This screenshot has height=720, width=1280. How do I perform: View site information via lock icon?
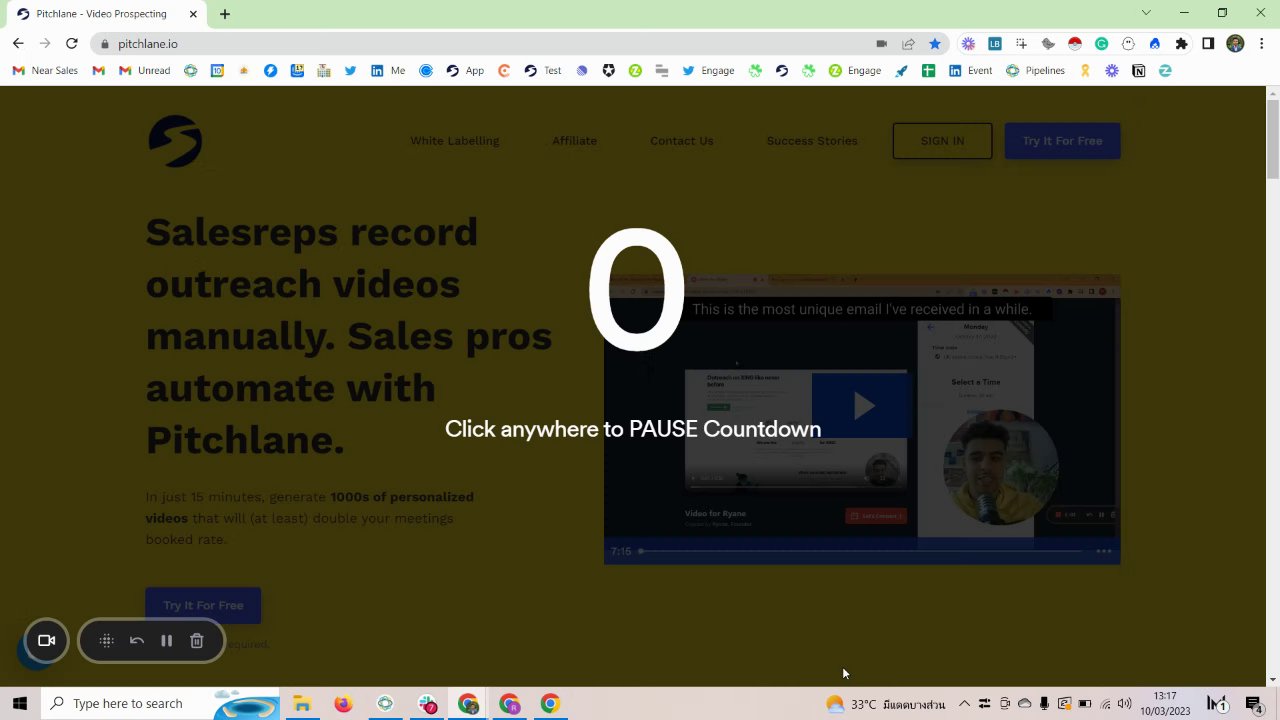104,44
